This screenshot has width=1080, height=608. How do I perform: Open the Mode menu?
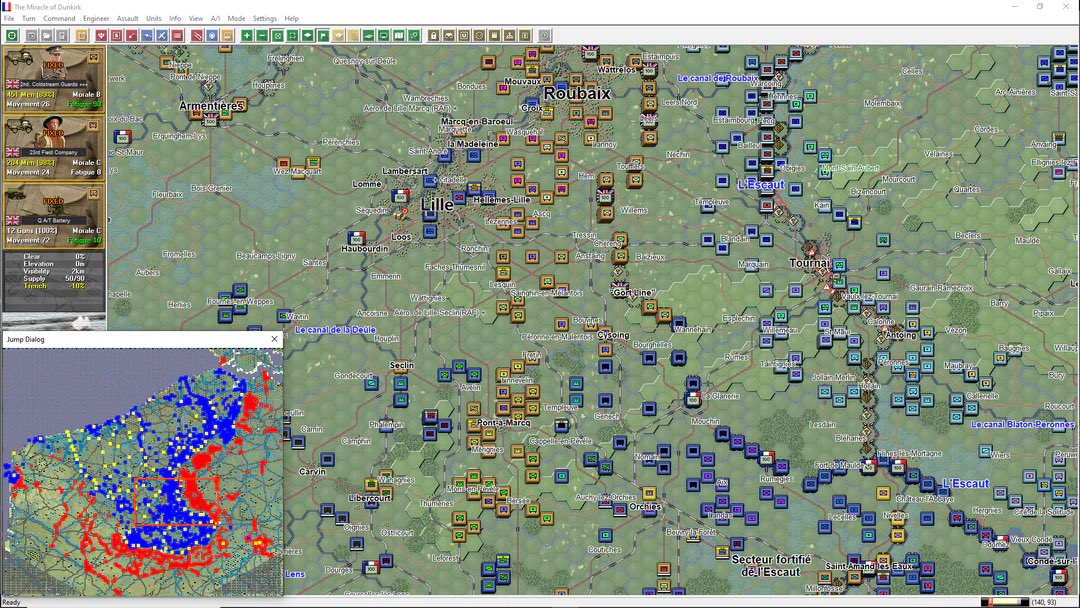coord(236,19)
